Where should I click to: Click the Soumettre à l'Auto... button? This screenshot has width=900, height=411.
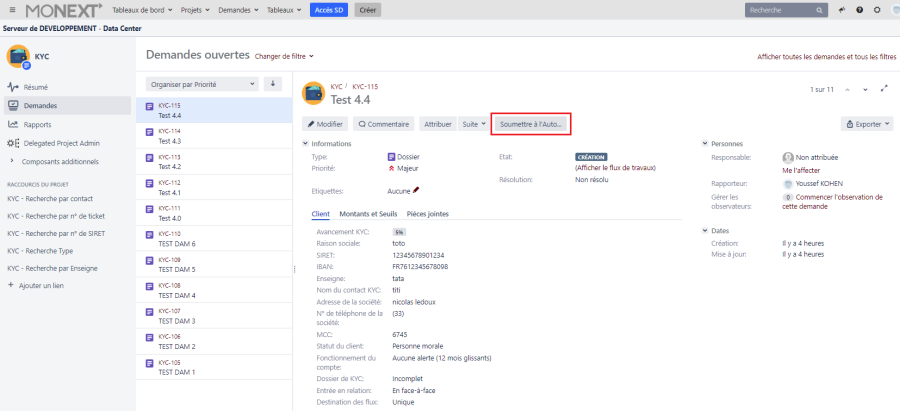click(531, 124)
